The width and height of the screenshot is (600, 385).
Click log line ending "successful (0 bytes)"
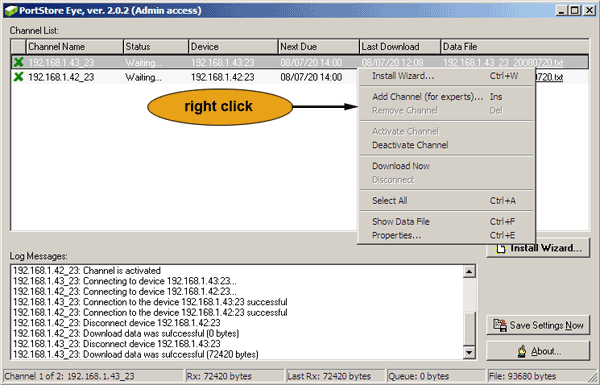pos(126,333)
